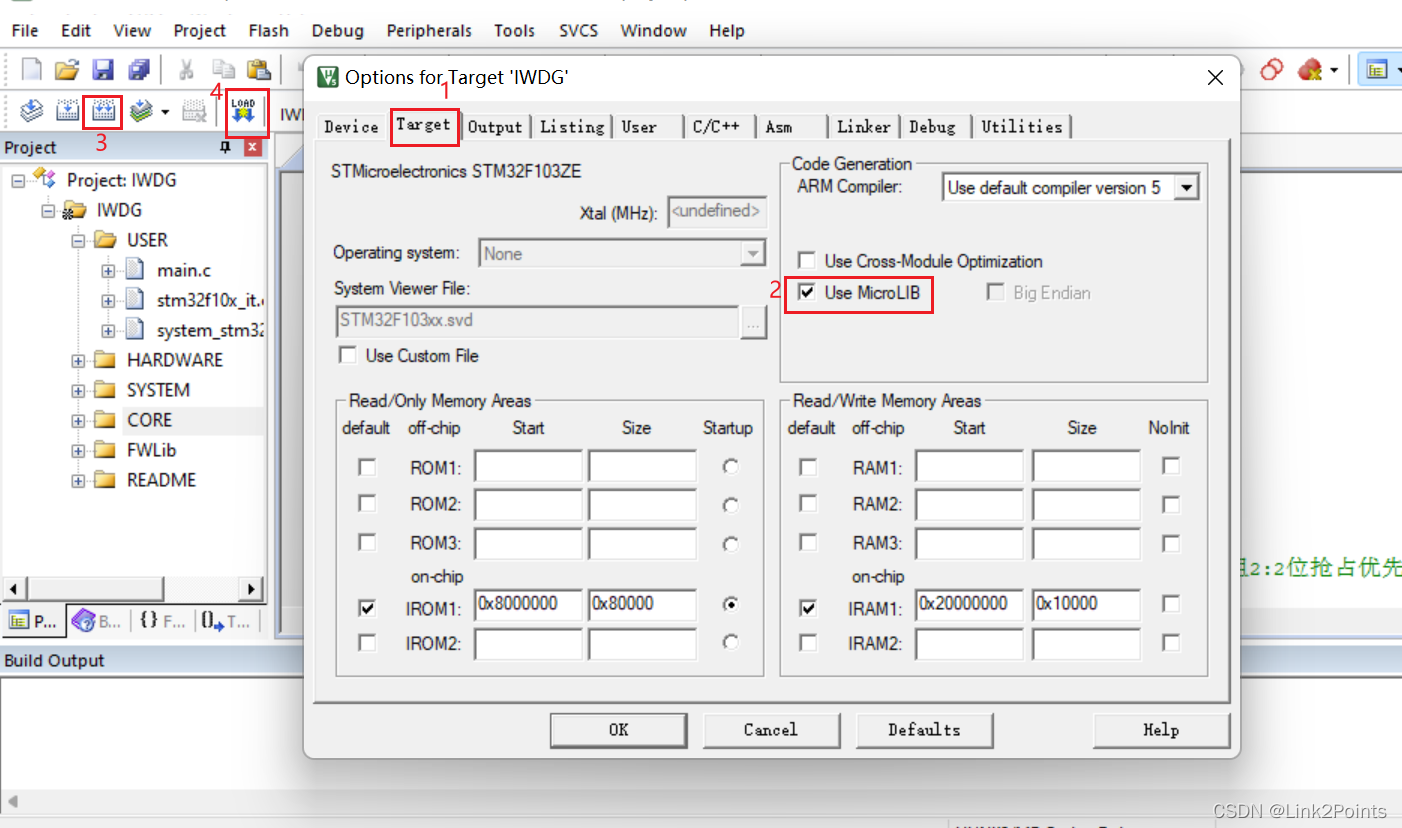Click the LOAD download to flash icon

click(x=244, y=110)
